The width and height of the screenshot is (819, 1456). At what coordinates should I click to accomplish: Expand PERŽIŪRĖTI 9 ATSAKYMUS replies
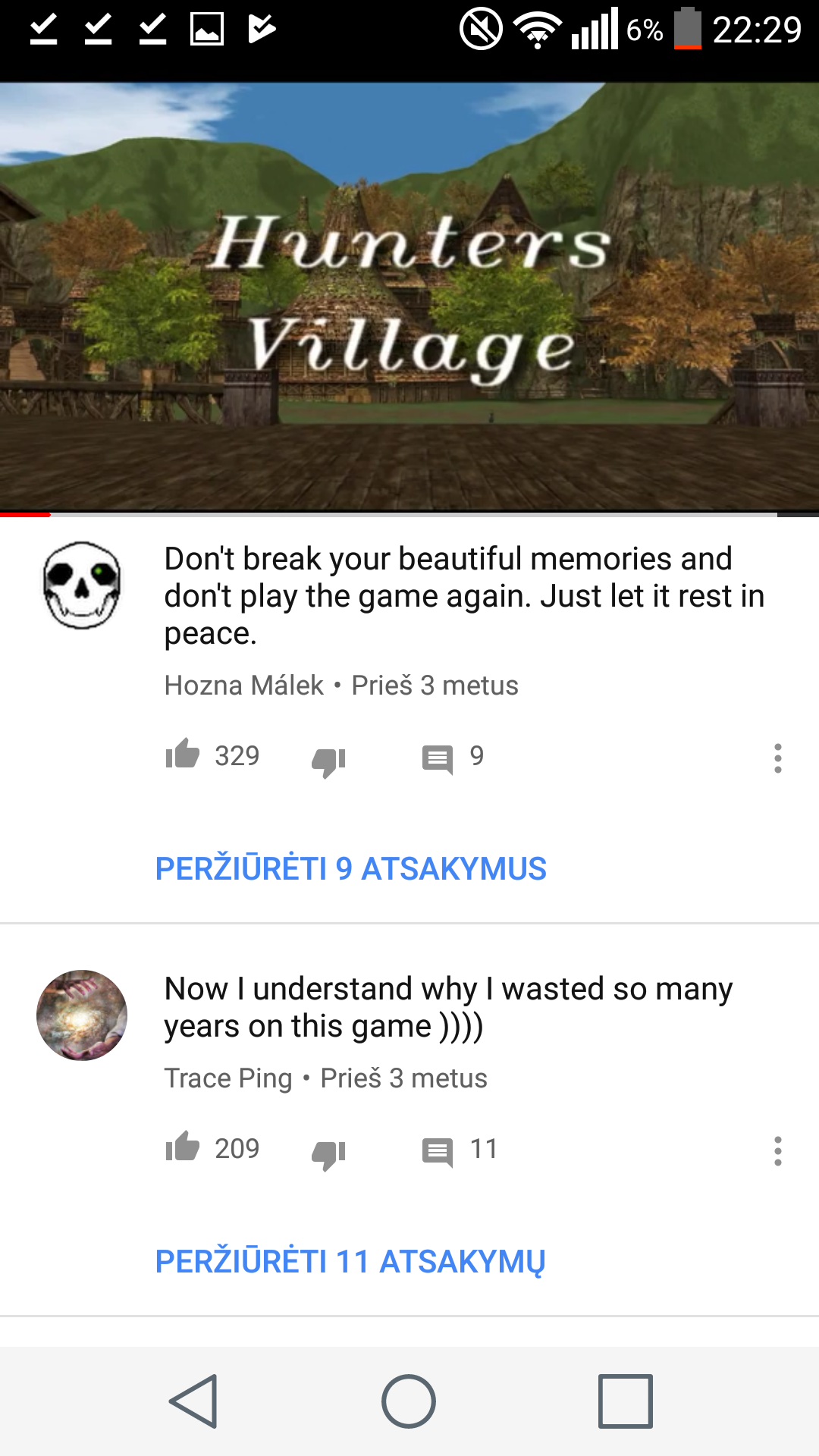pyautogui.click(x=350, y=868)
